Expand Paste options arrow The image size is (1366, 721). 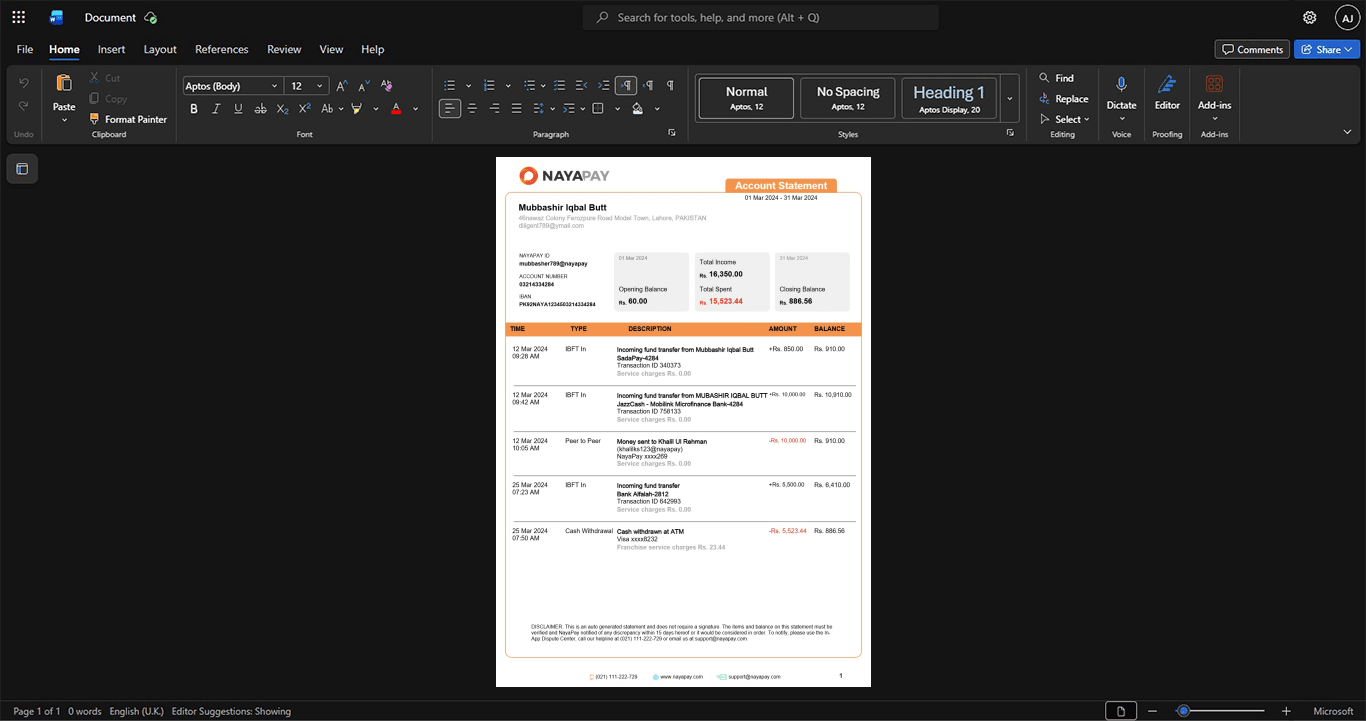click(64, 120)
